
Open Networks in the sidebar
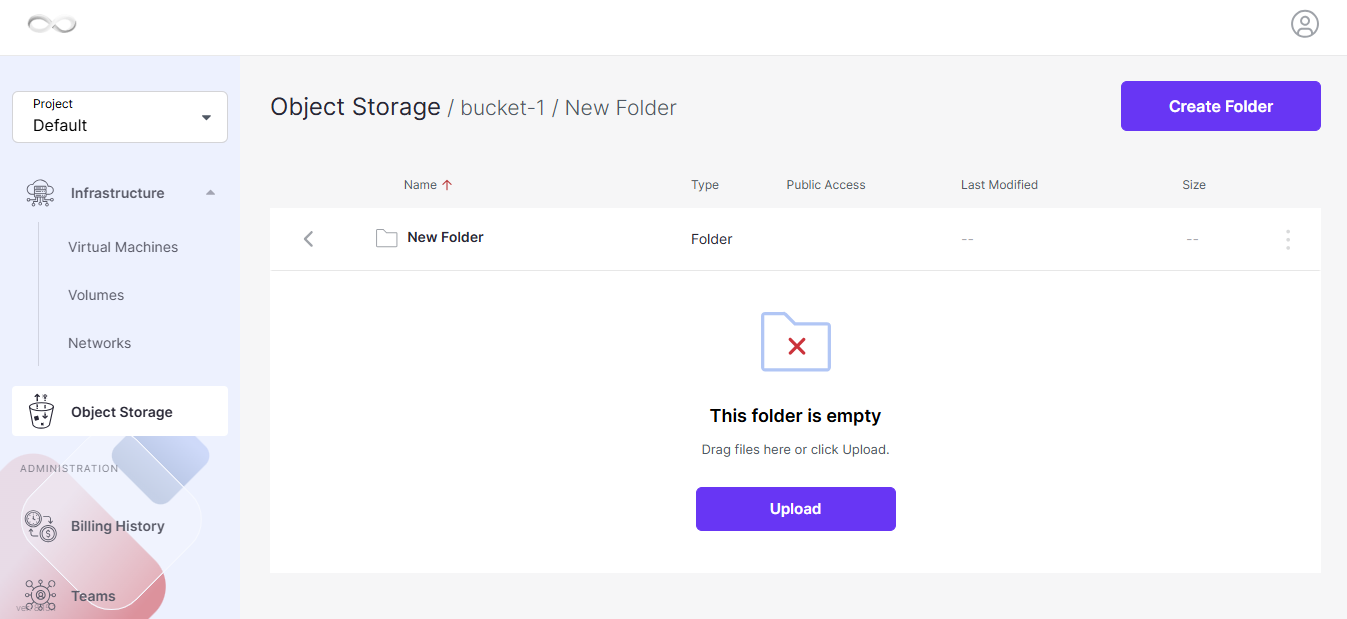[99, 343]
